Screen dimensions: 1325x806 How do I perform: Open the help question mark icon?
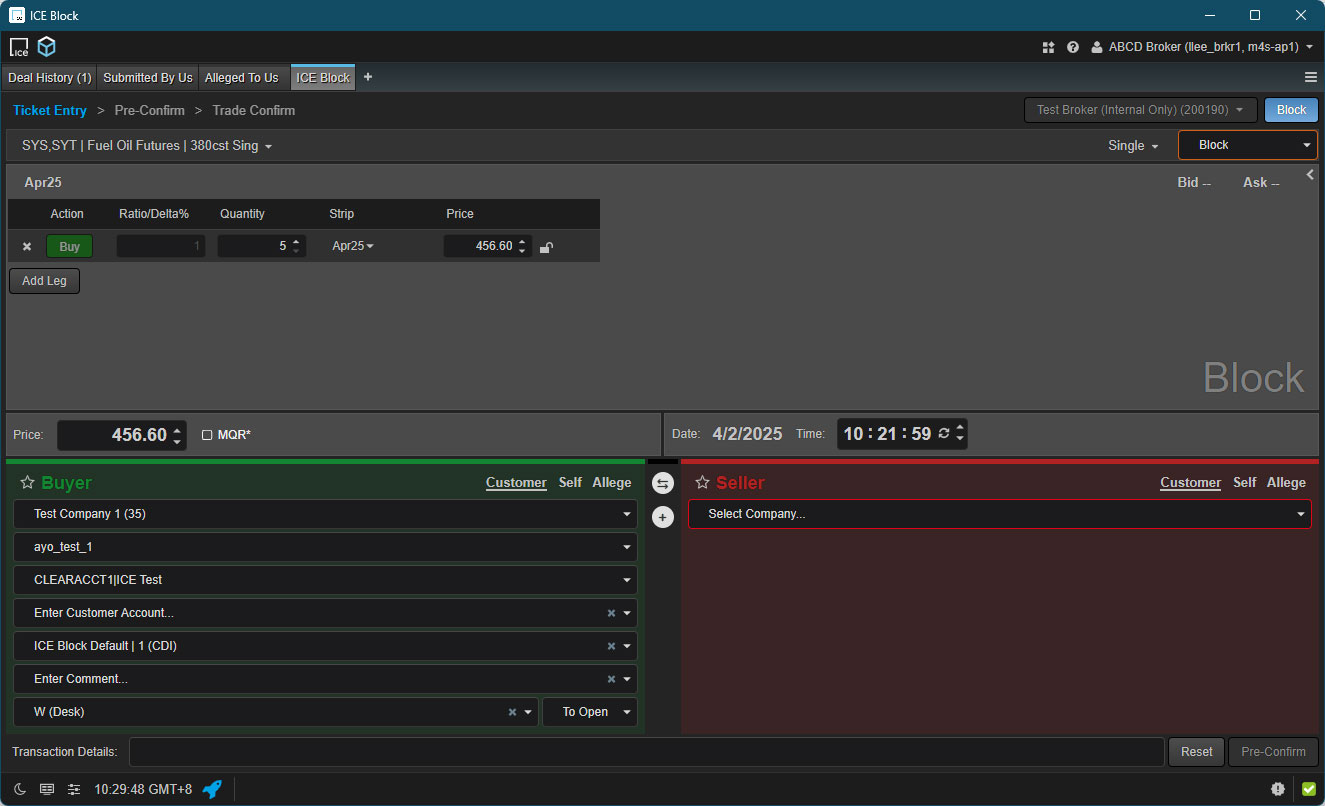[1073, 47]
